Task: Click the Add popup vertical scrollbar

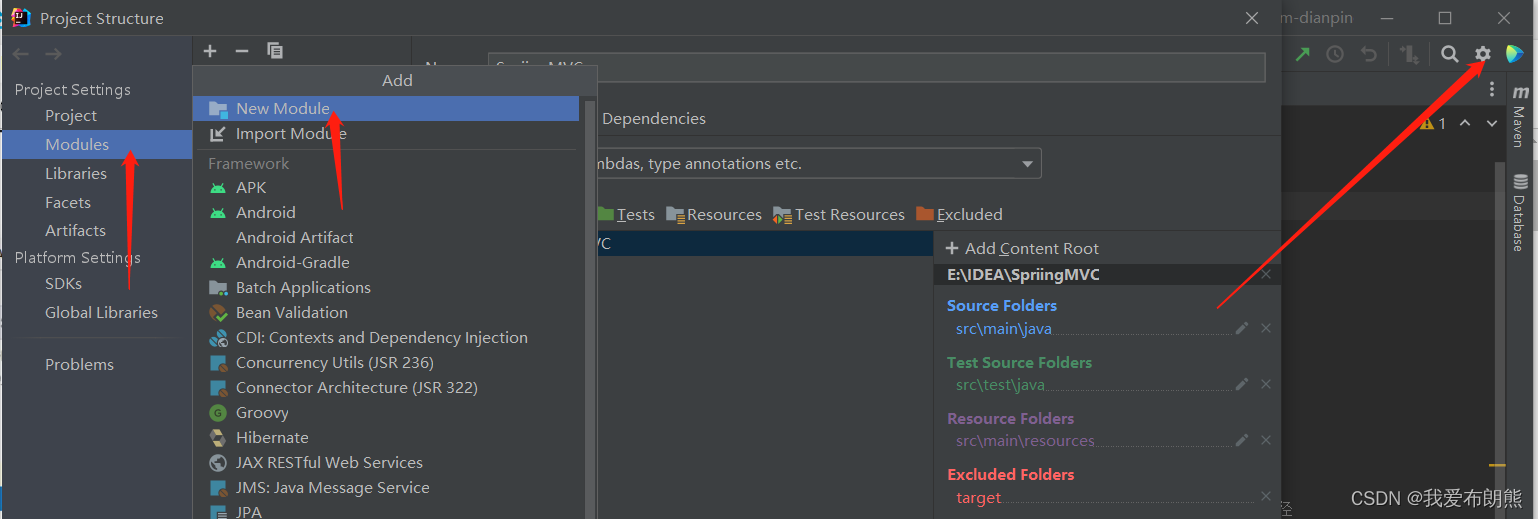Action: click(589, 308)
